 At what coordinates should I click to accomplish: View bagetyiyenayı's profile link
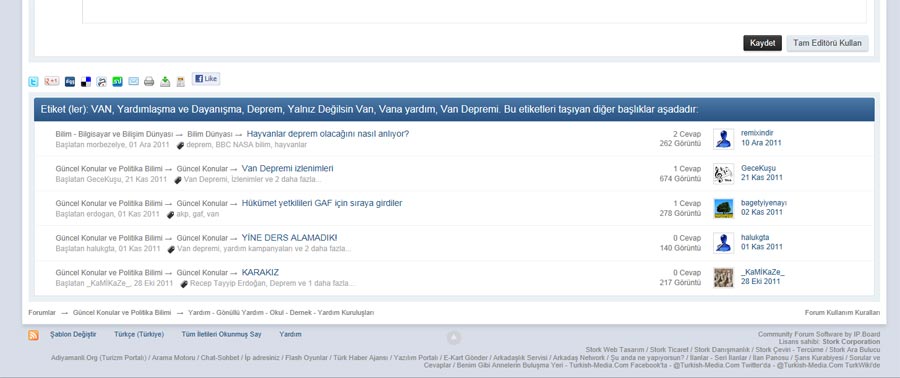(x=764, y=202)
